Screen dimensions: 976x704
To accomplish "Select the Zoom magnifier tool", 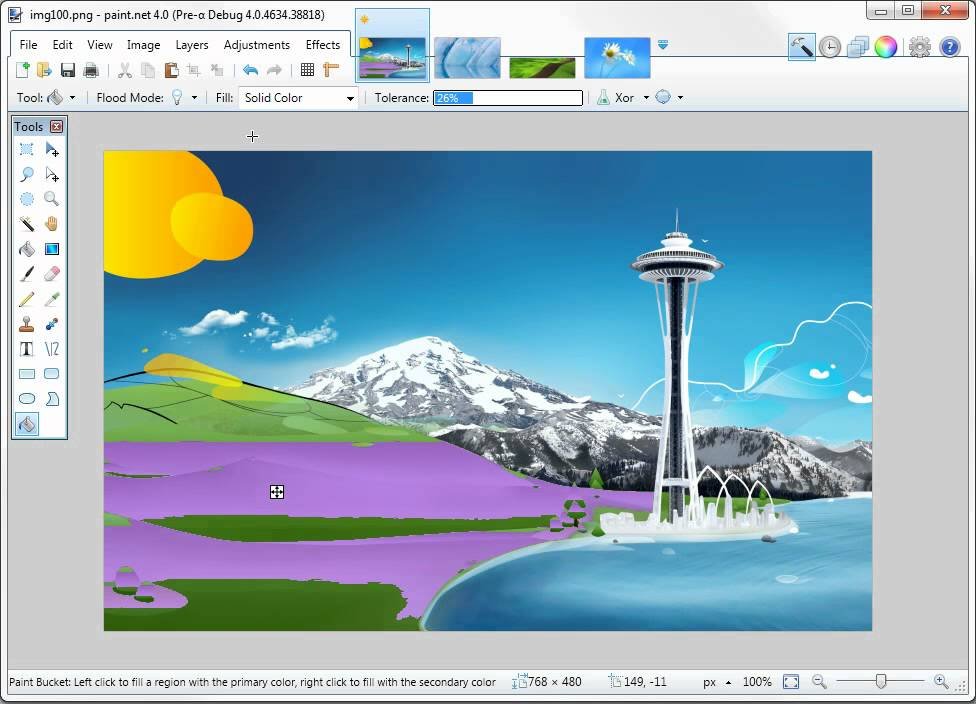I will (52, 199).
